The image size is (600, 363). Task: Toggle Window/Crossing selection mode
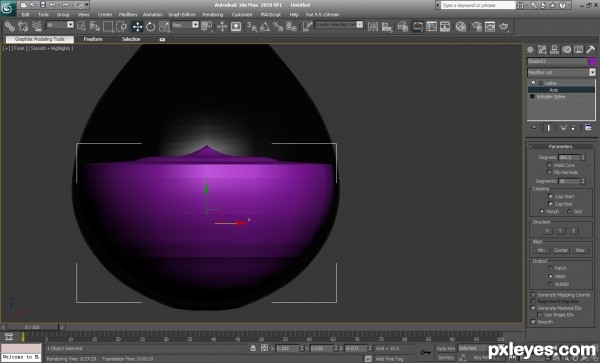(122, 26)
